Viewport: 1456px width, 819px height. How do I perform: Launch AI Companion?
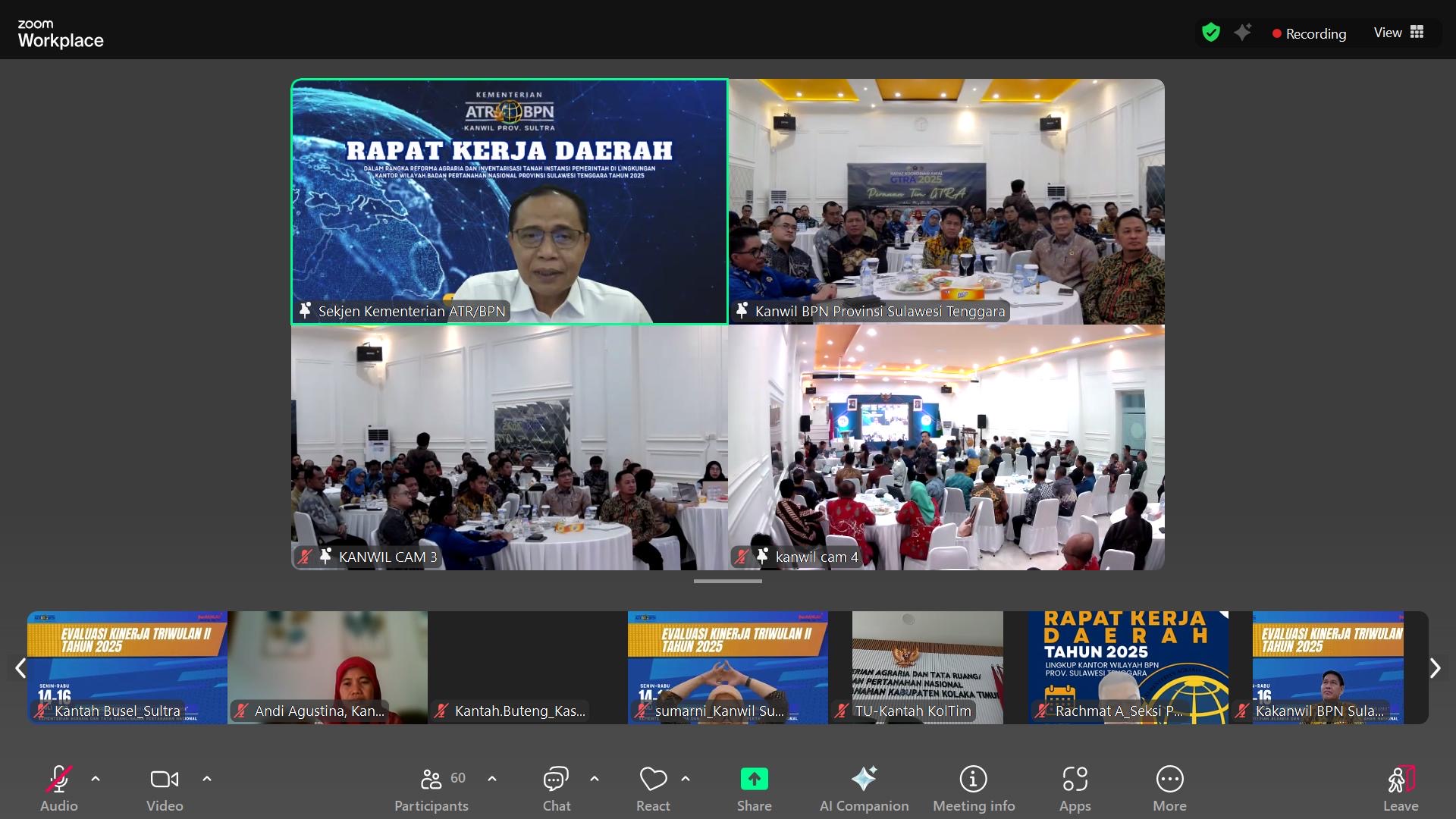point(864,779)
